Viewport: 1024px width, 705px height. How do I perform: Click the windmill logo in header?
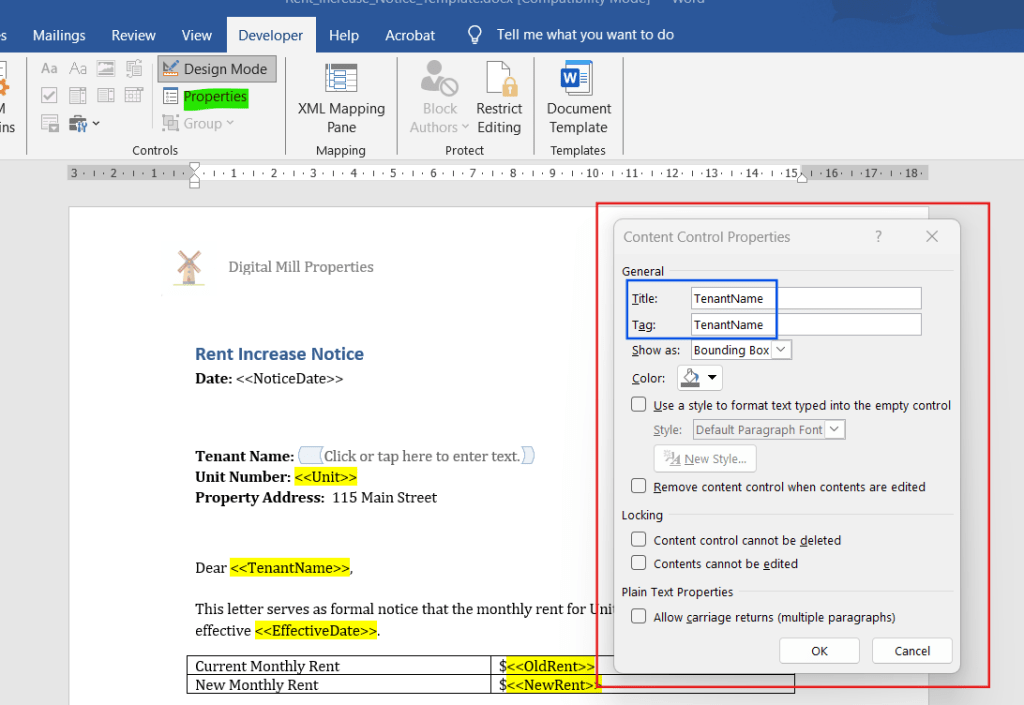189,268
